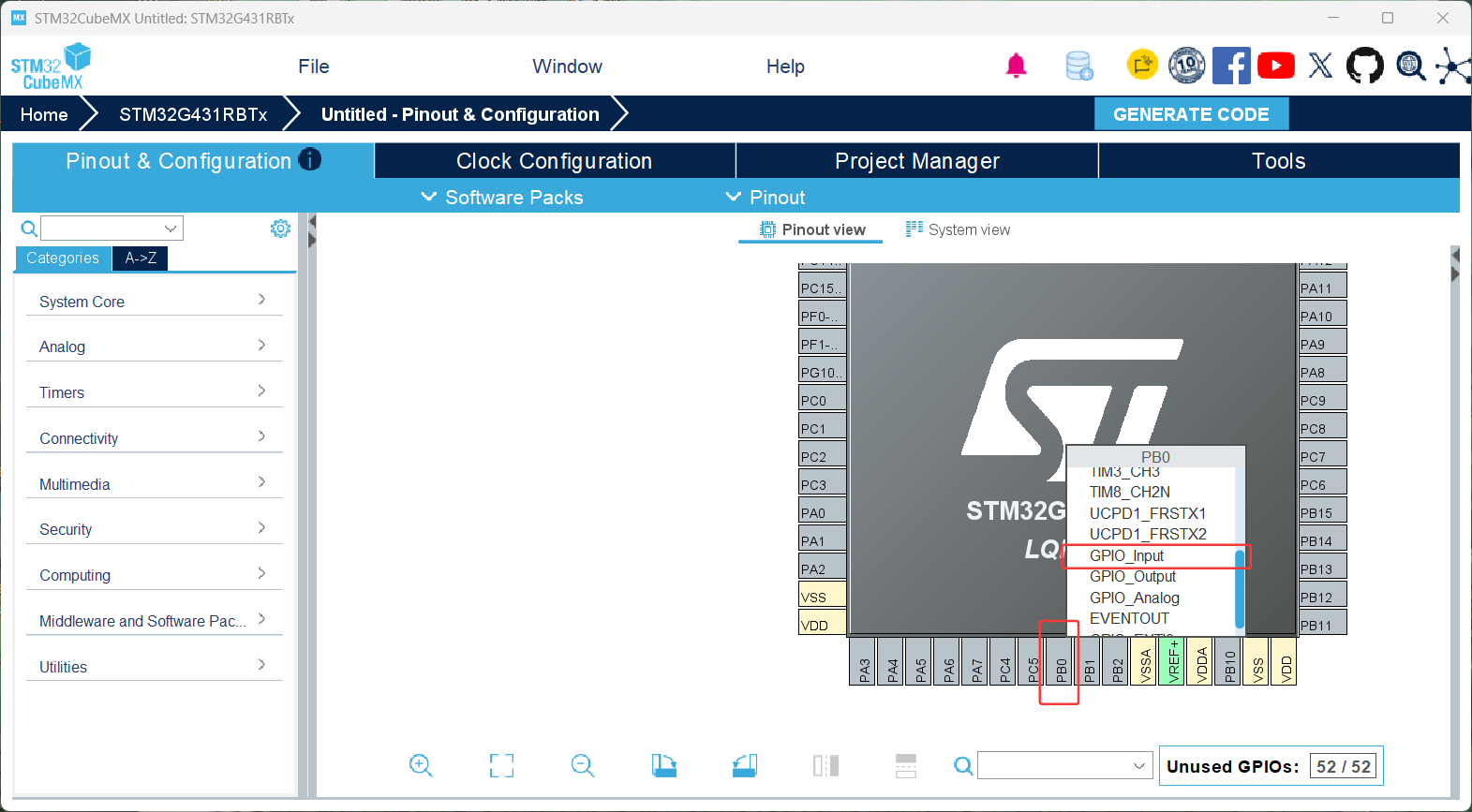Expand the Analog category
The image size is (1472, 812).
155,347
